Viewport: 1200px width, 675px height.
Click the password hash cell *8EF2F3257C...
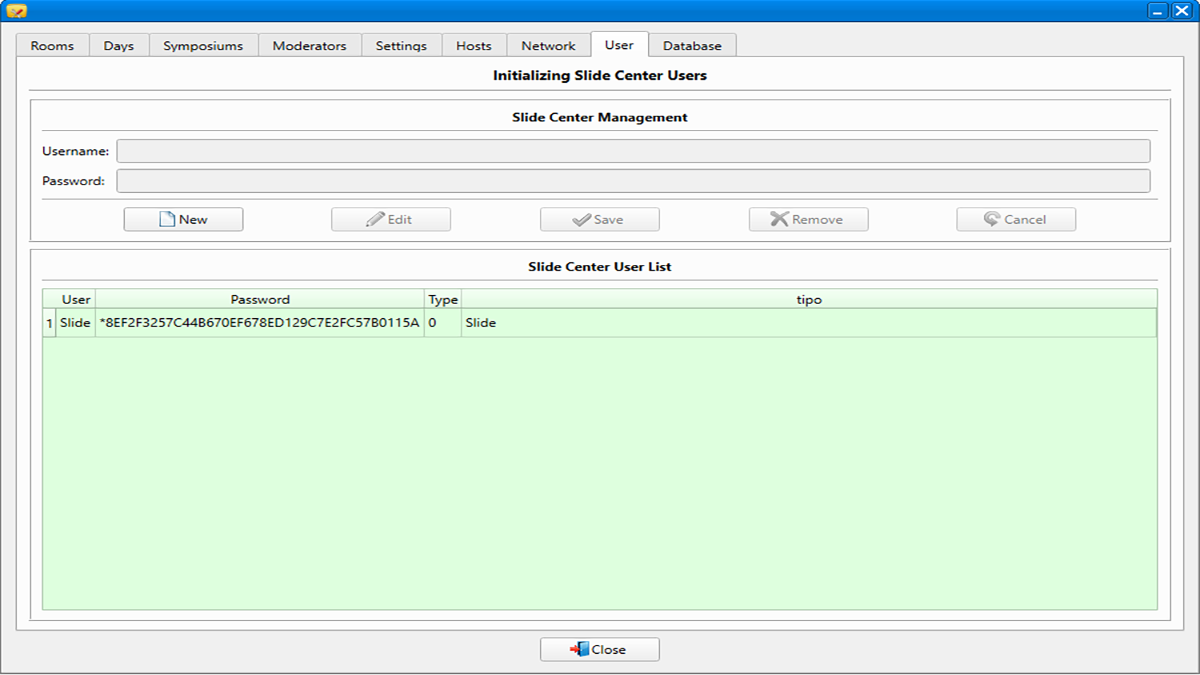tap(260, 323)
